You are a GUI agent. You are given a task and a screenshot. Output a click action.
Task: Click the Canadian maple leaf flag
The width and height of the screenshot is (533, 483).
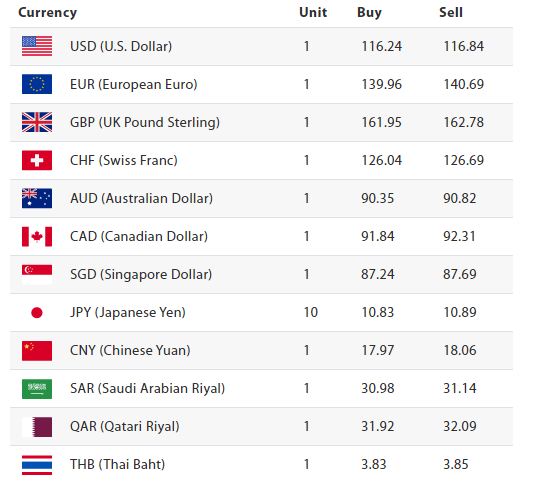click(x=37, y=236)
